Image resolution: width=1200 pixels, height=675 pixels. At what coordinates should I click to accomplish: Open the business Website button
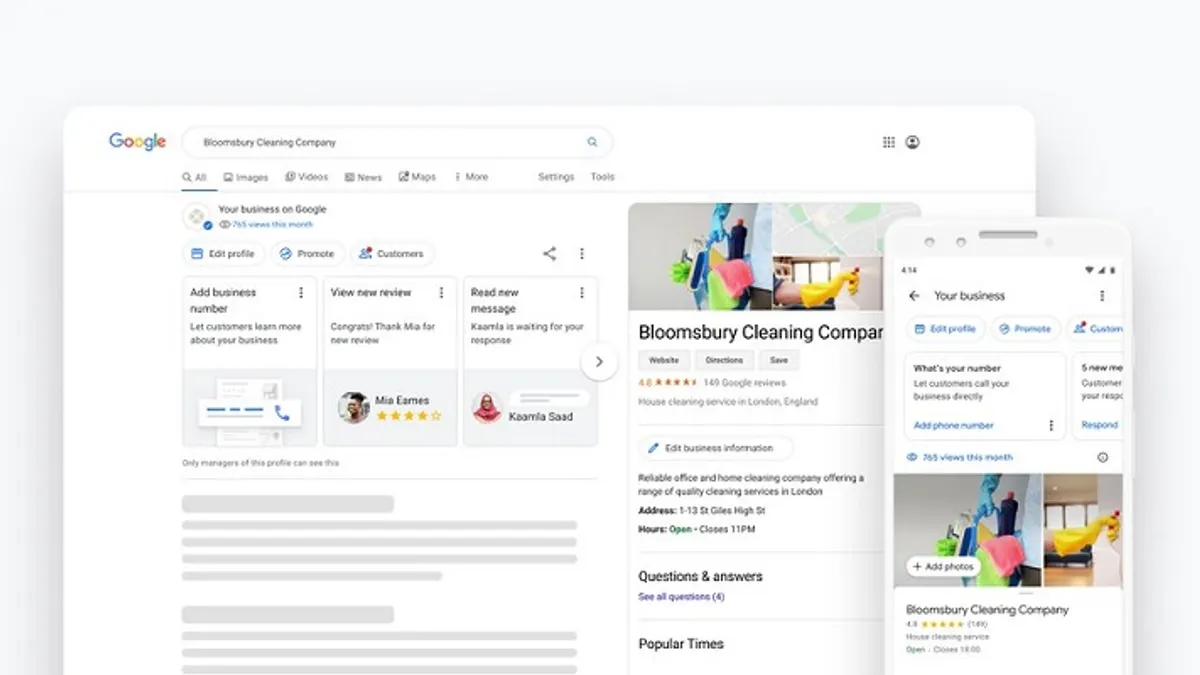(x=664, y=360)
